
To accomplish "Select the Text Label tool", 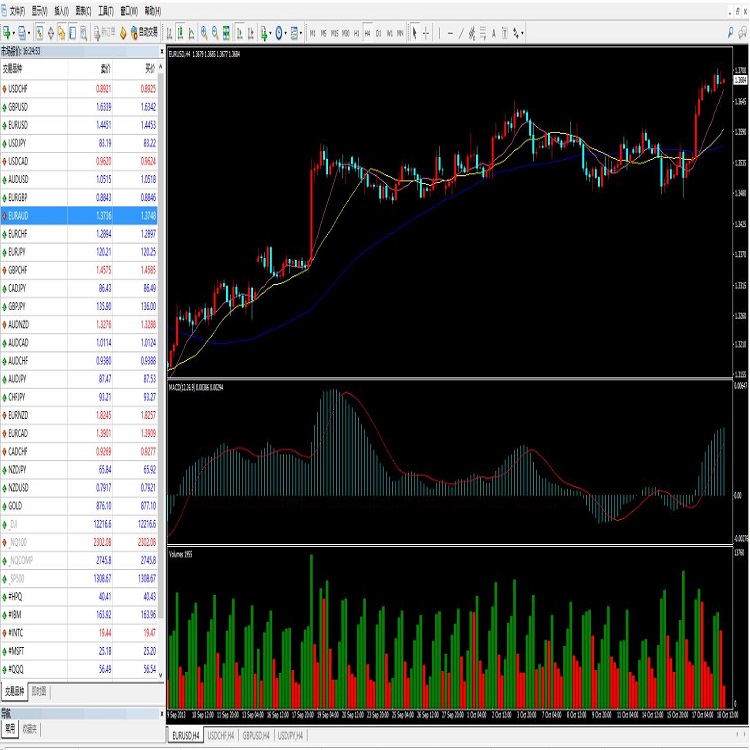I will click(x=505, y=33).
